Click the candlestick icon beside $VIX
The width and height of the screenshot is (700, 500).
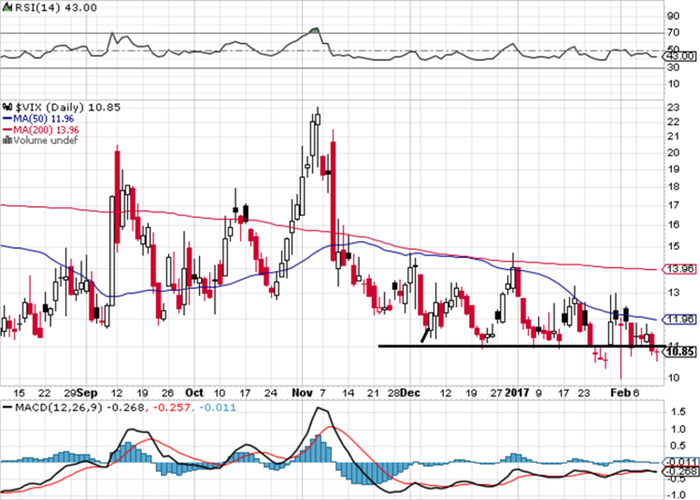7,107
